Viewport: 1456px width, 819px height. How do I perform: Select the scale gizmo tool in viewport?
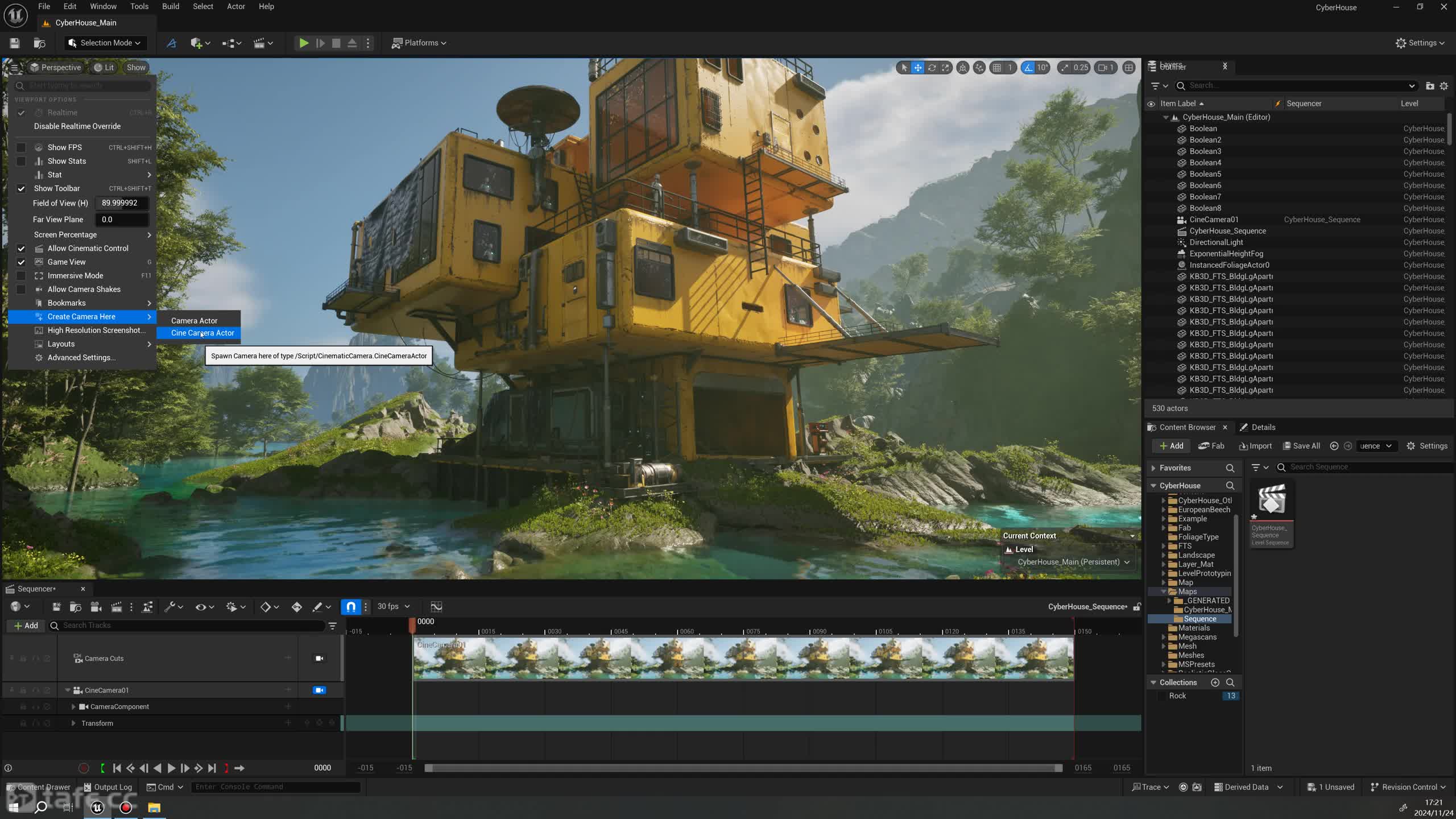point(945,68)
